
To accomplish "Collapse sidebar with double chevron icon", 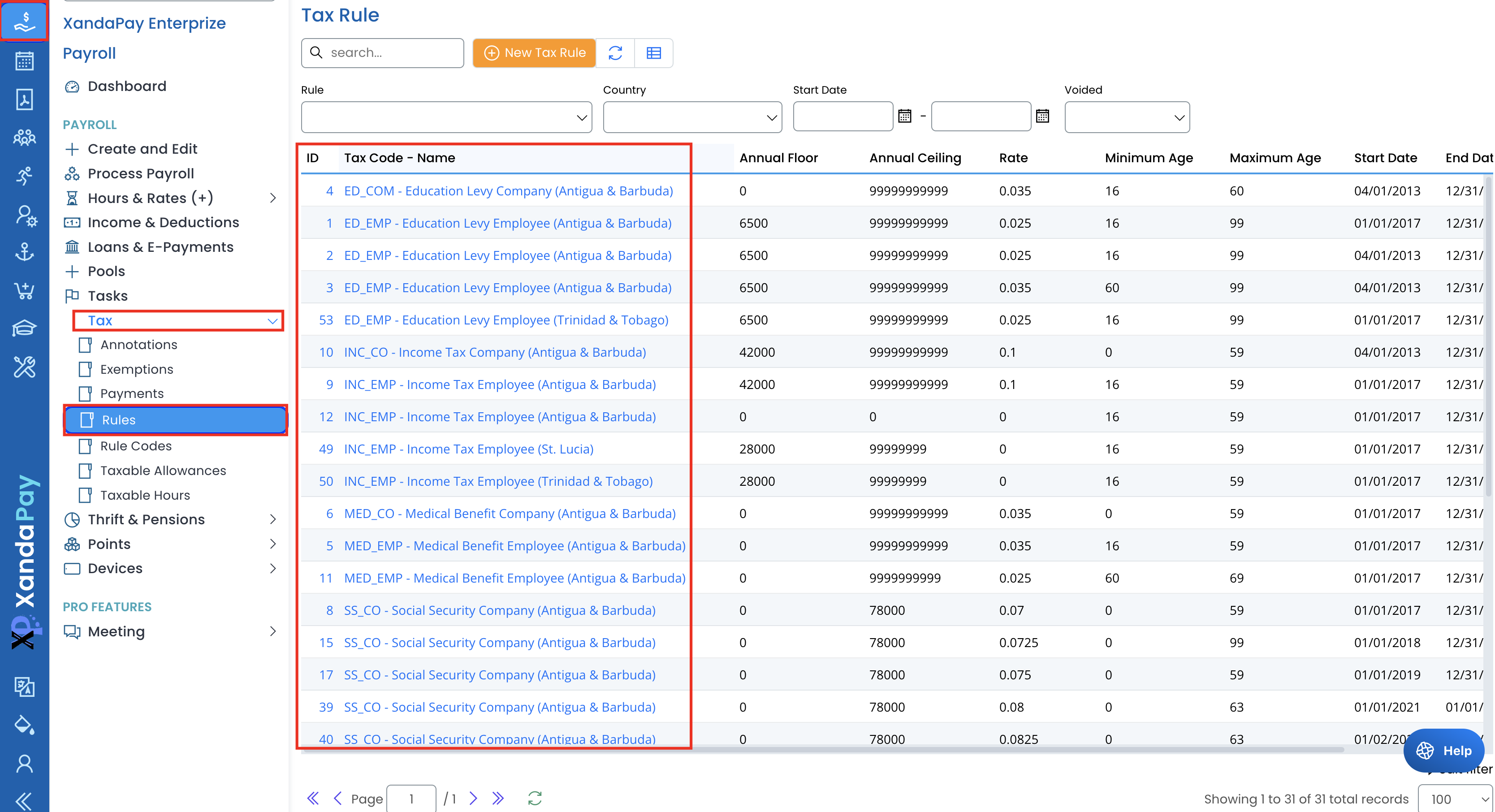I will pos(24,801).
